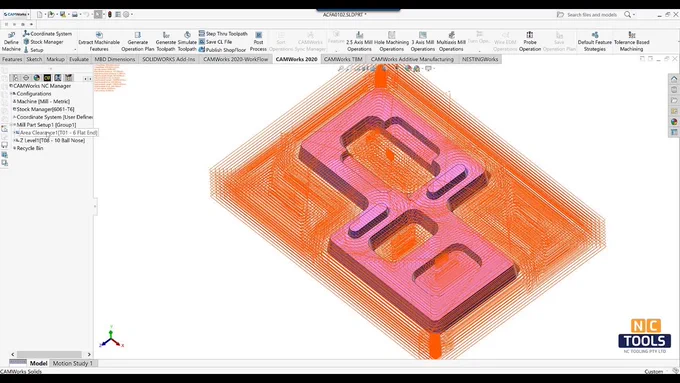Screen dimensions: 680x383
Task: Open CAMWorks Additive Manufacturing tab
Action: [x=412, y=59]
